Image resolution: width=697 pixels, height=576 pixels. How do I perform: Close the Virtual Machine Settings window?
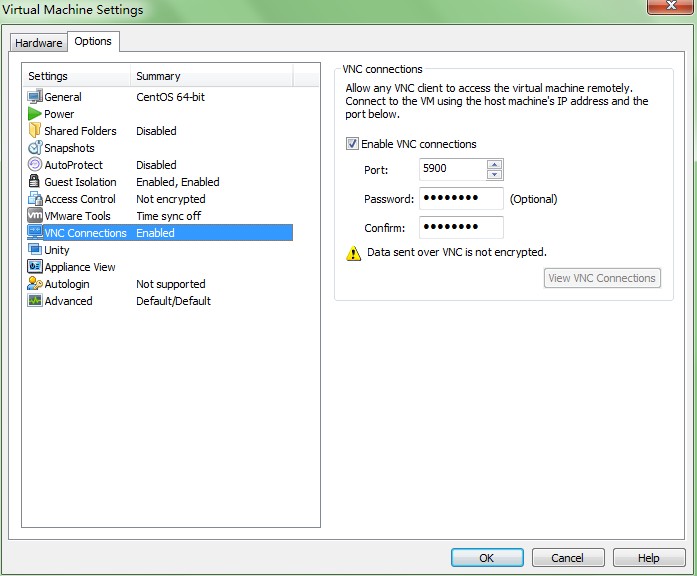671,6
